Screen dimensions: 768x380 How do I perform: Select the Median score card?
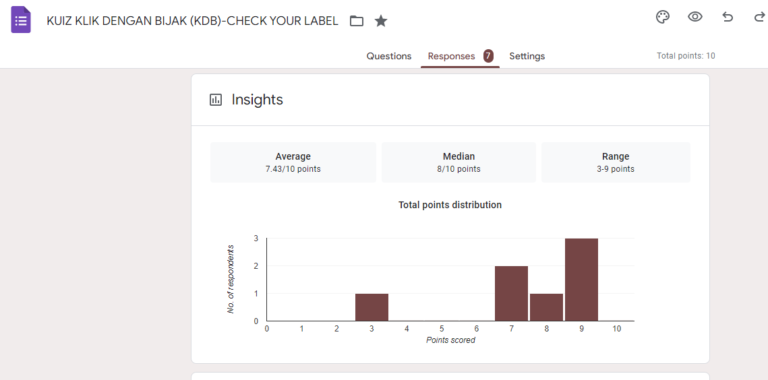pyautogui.click(x=459, y=163)
